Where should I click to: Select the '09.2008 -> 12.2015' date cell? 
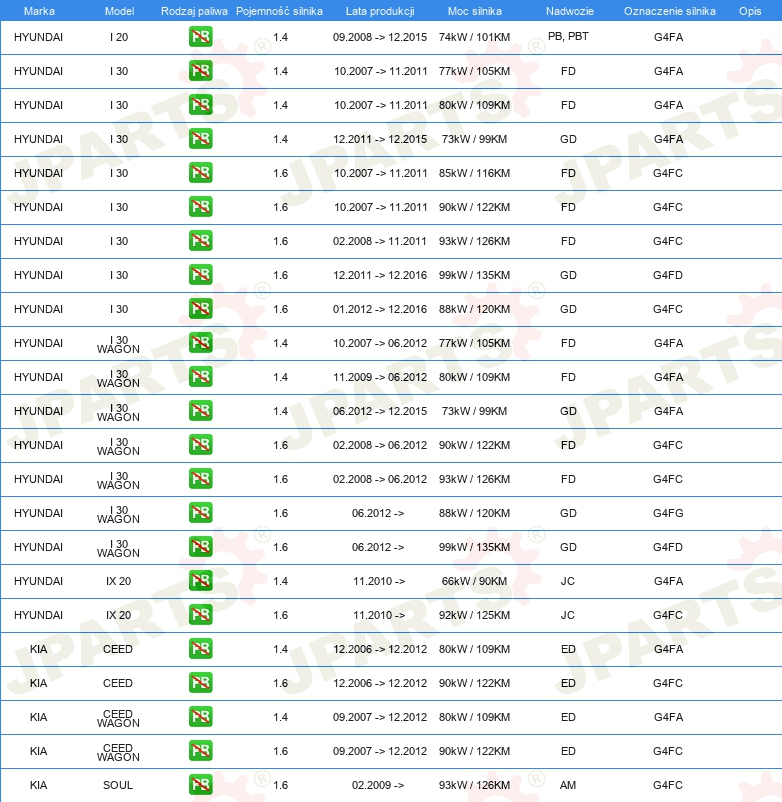point(379,37)
